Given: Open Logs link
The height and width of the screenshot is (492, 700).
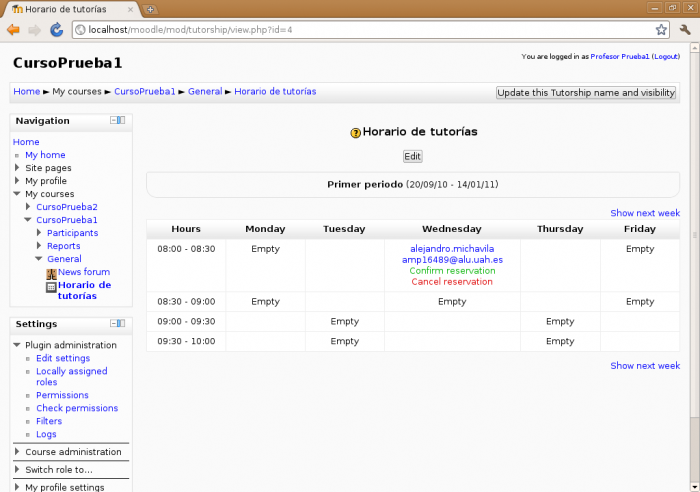Looking at the screenshot, I should (x=46, y=434).
